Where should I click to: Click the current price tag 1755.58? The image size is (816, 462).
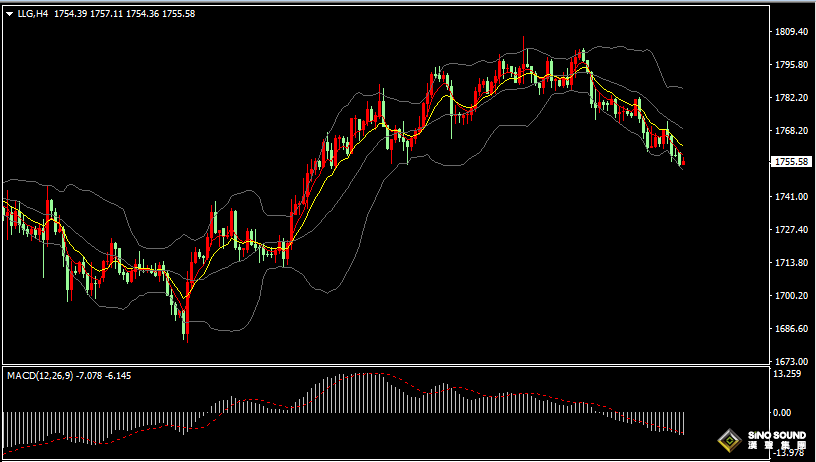[792, 162]
